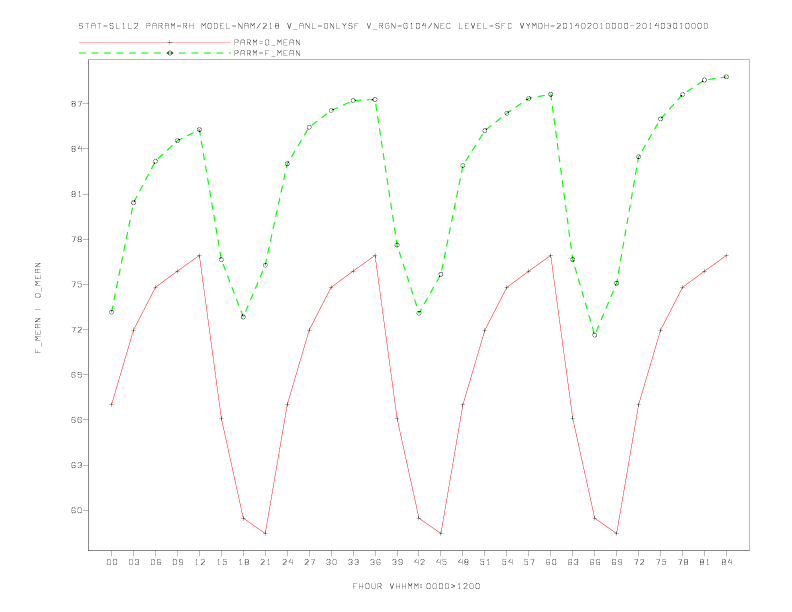Click the green F_MEAN point at hour 00
Viewport: 792px width, 612px height.
tap(112, 312)
